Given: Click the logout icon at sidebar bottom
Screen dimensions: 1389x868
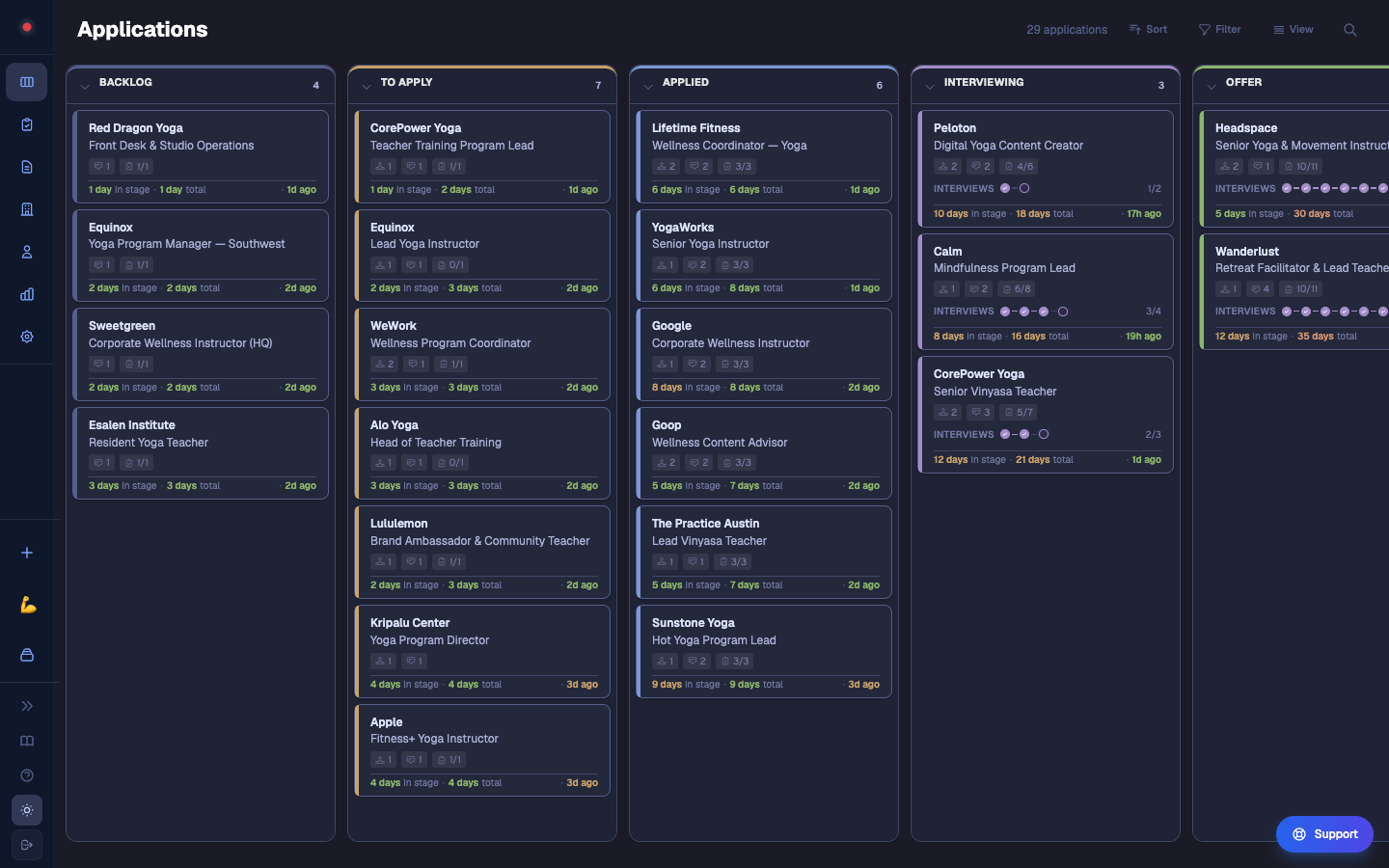Looking at the screenshot, I should click(x=27, y=845).
